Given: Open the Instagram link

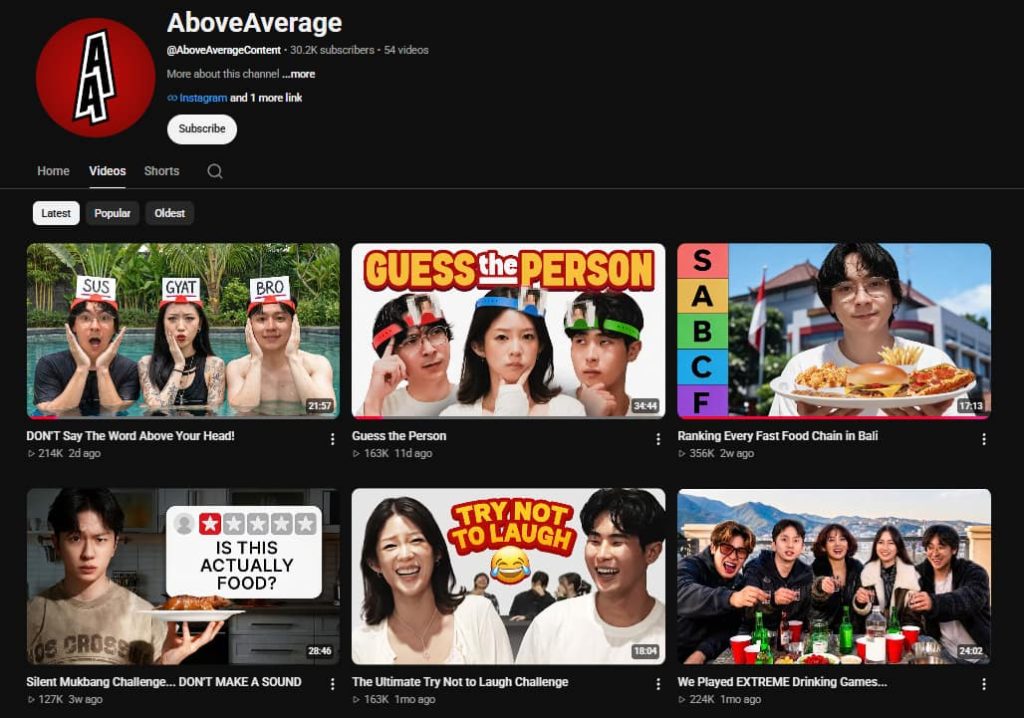Looking at the screenshot, I should [x=203, y=98].
